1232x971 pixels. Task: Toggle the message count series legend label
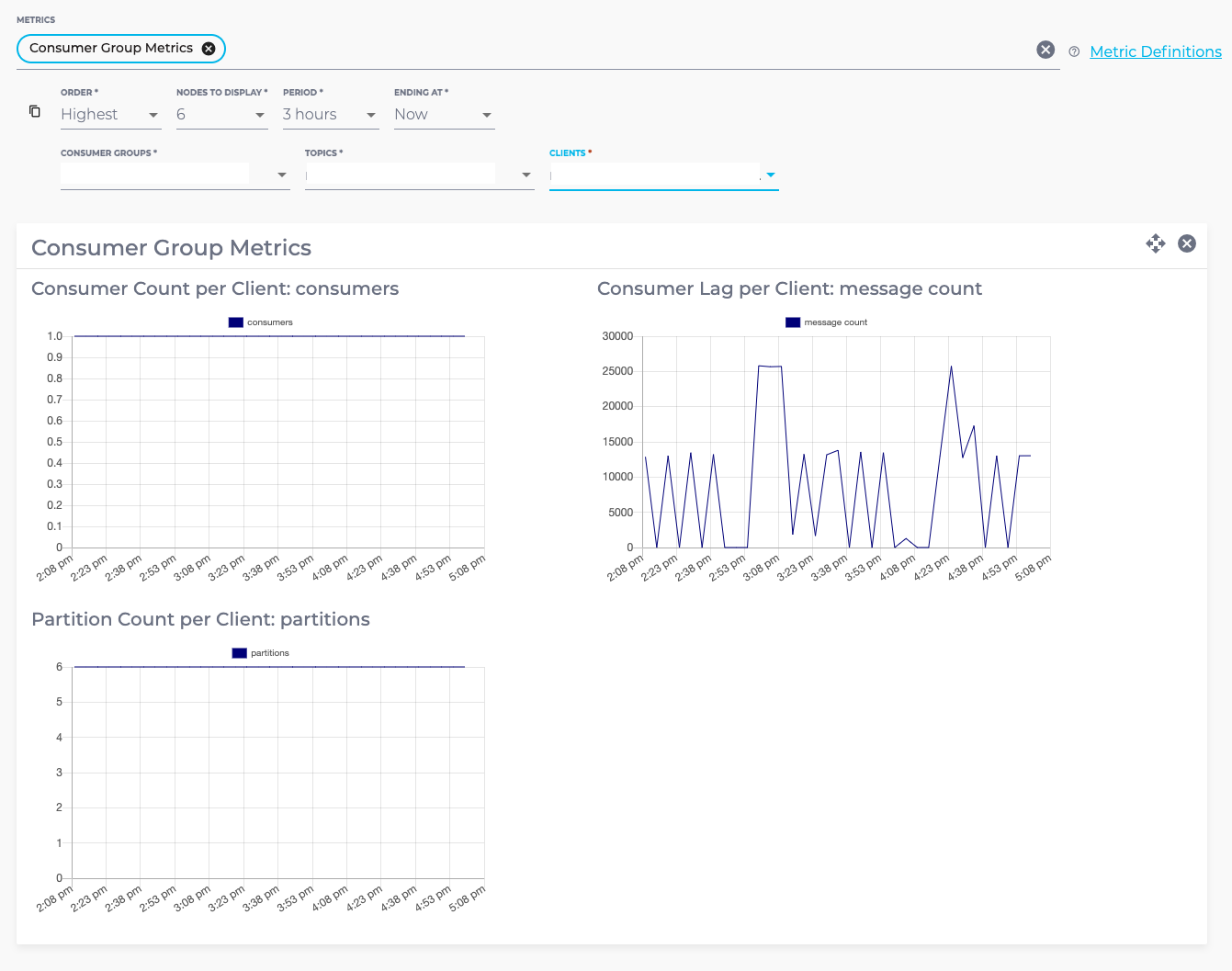click(x=835, y=322)
